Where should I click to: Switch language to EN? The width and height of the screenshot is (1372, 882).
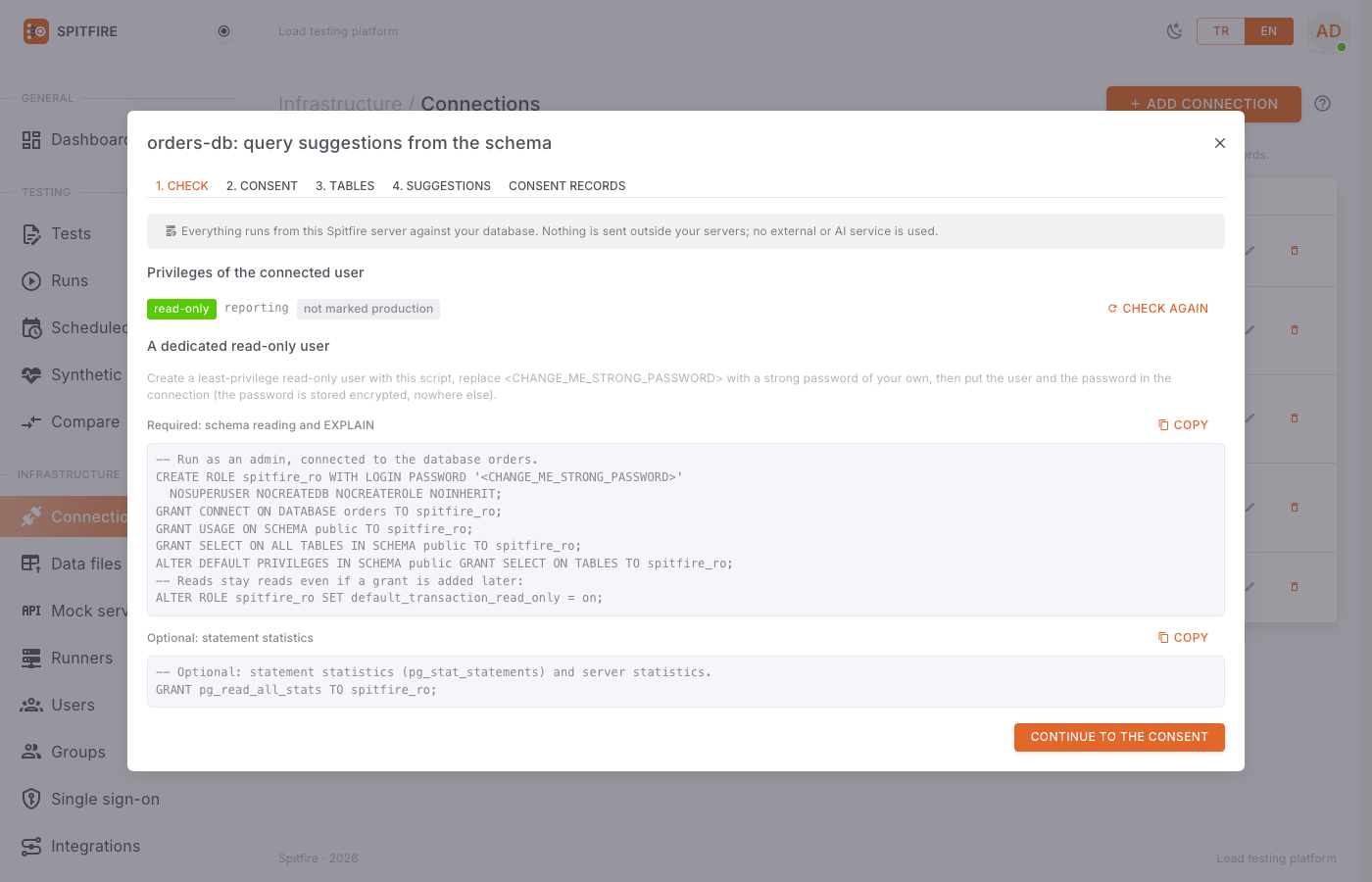pyautogui.click(x=1269, y=31)
